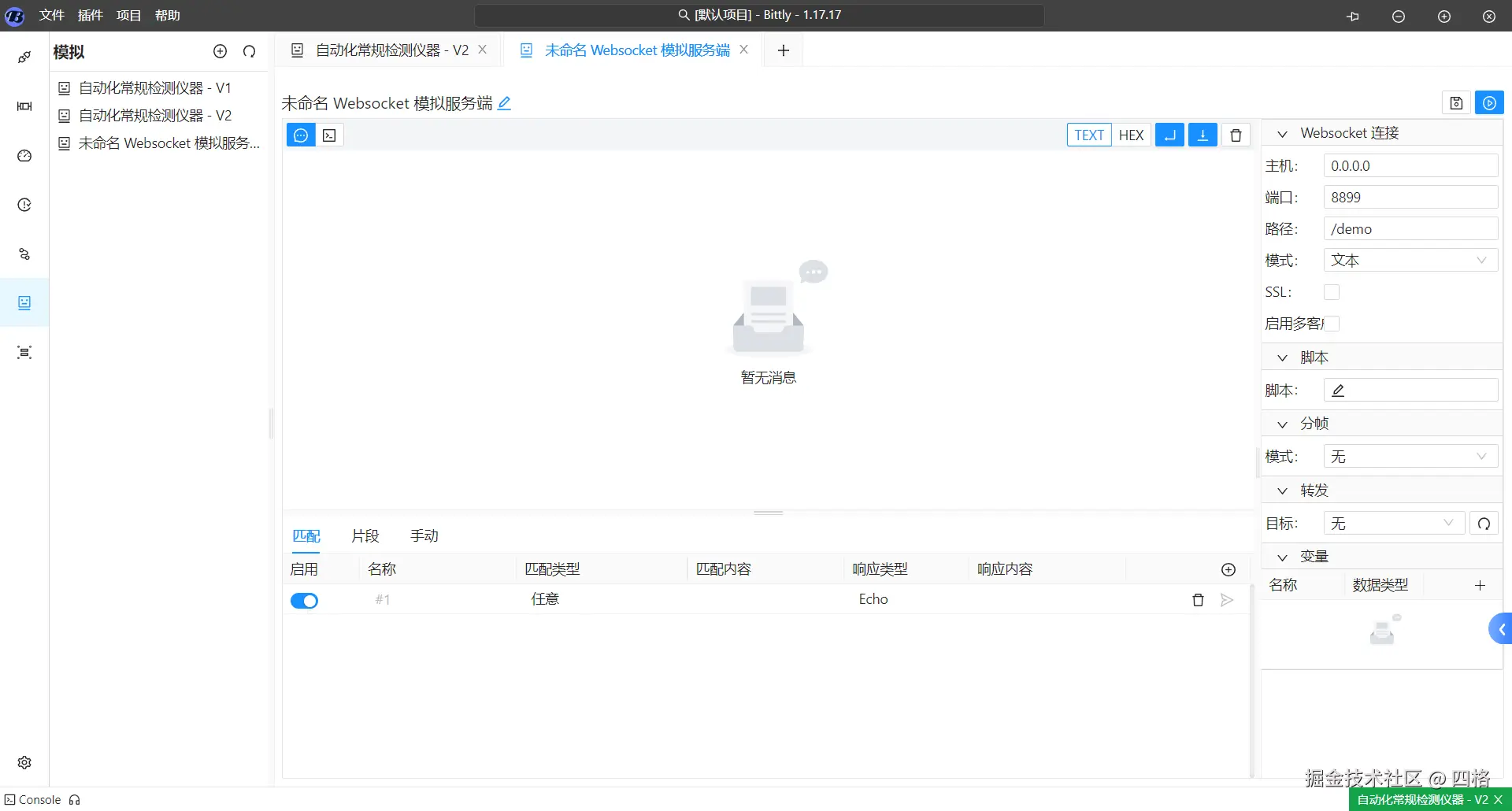Image resolution: width=1512 pixels, height=811 pixels.
Task: Collapse the 变量 section
Action: (1282, 557)
